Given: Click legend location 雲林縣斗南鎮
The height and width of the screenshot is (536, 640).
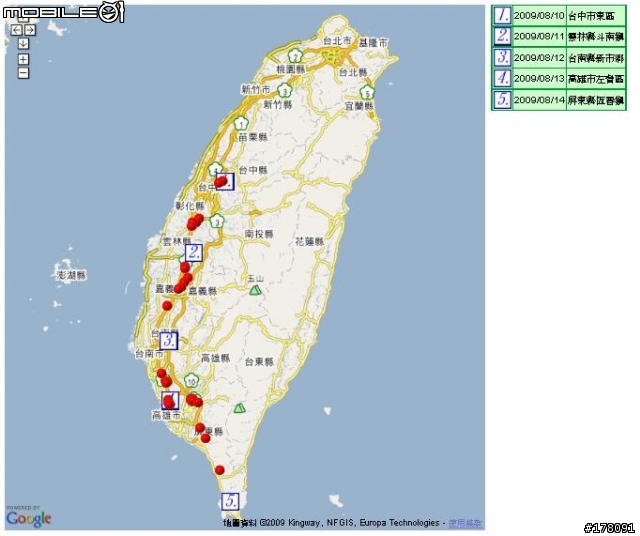Looking at the screenshot, I should pyautogui.click(x=596, y=37).
